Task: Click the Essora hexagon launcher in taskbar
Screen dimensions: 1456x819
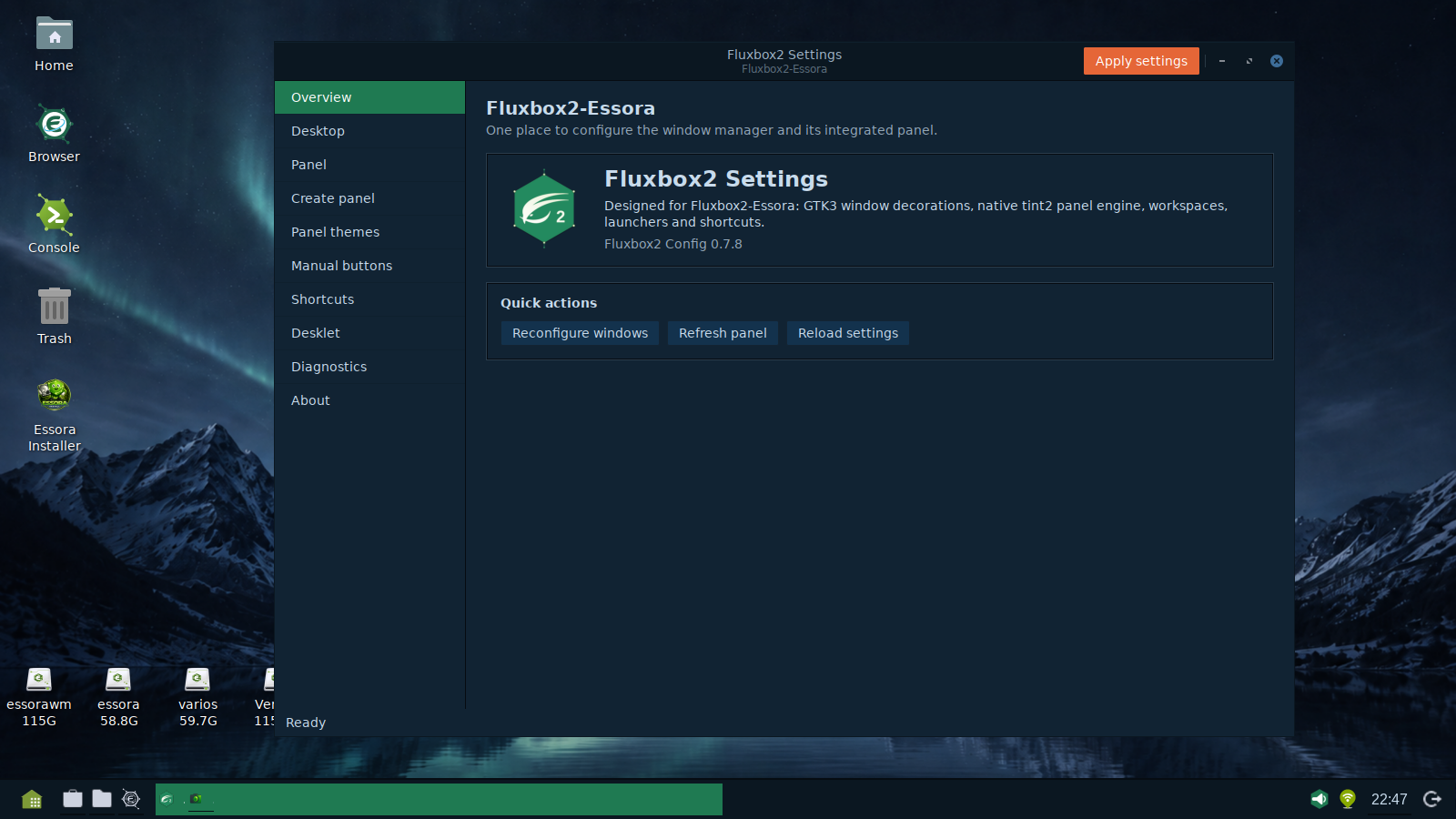Action: [131, 799]
